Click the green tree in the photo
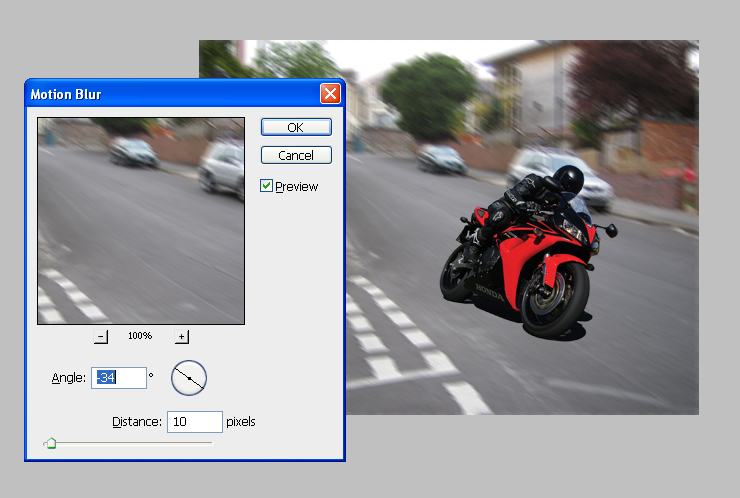The image size is (740, 498). [x=429, y=95]
